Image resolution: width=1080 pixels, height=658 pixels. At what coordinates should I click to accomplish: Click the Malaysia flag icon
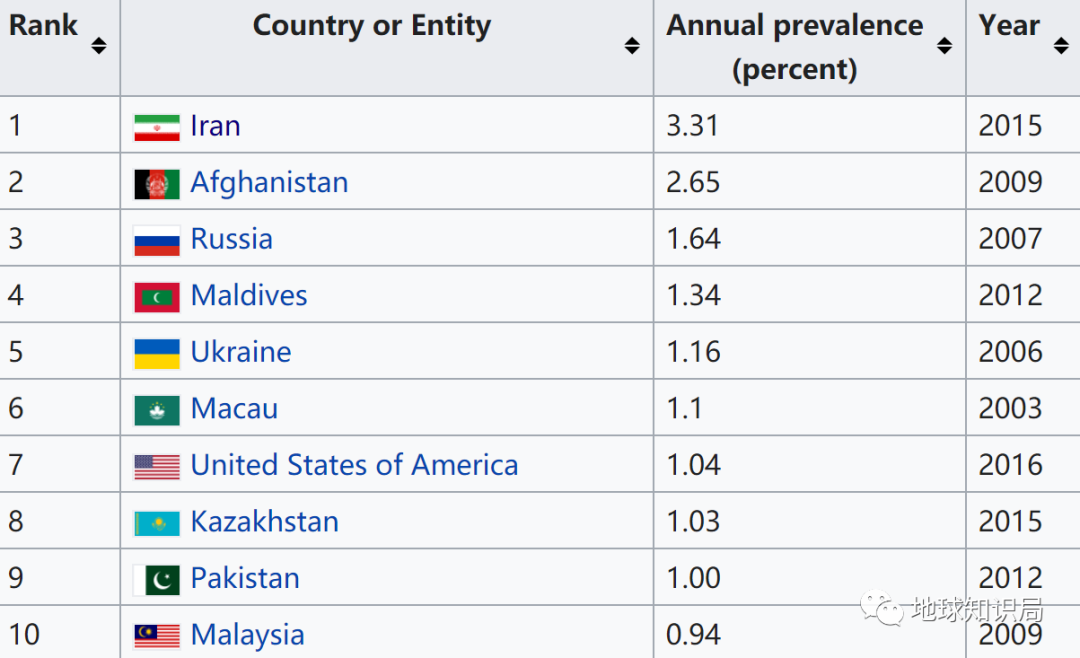click(156, 636)
